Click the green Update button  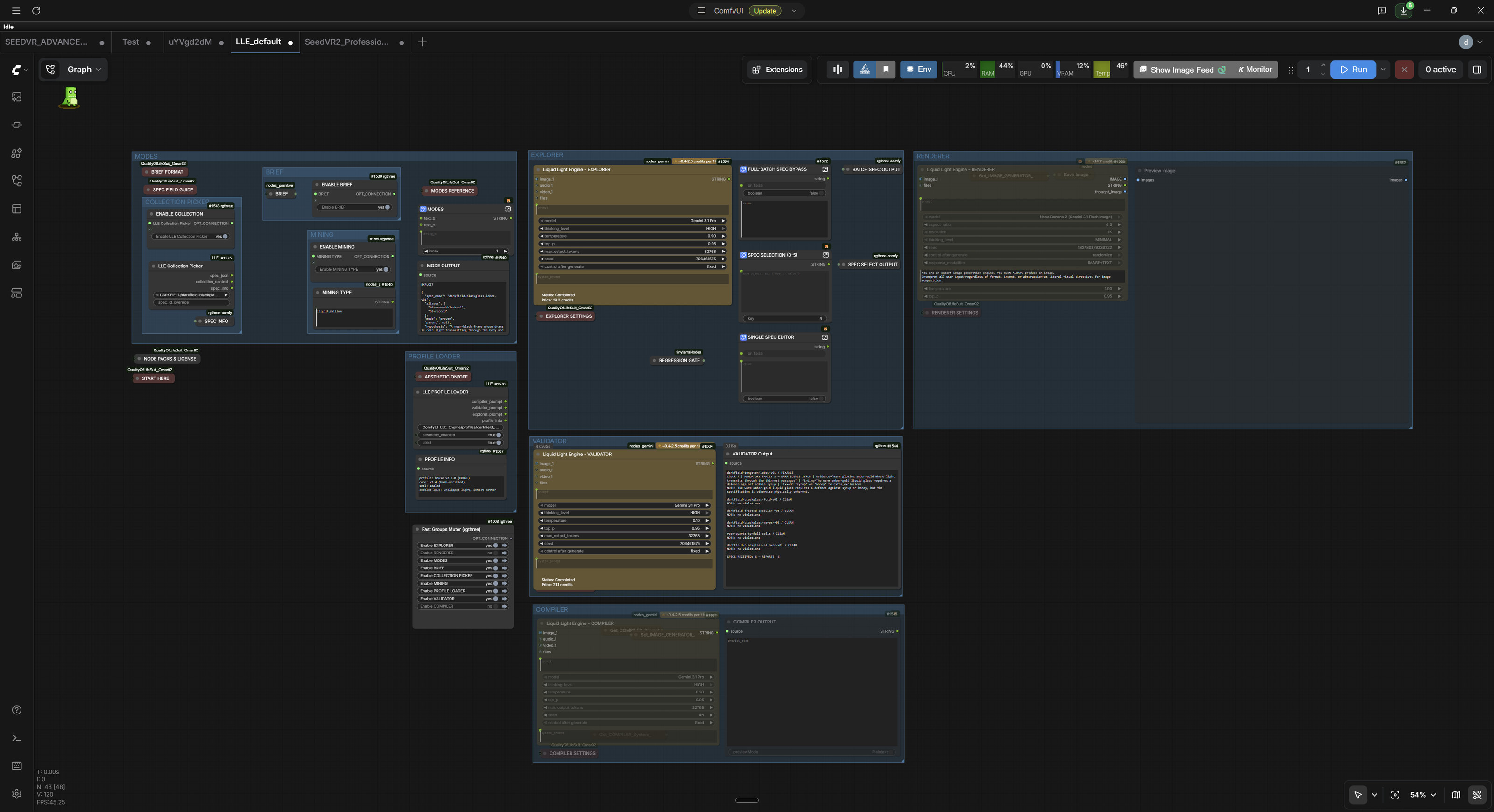point(764,10)
